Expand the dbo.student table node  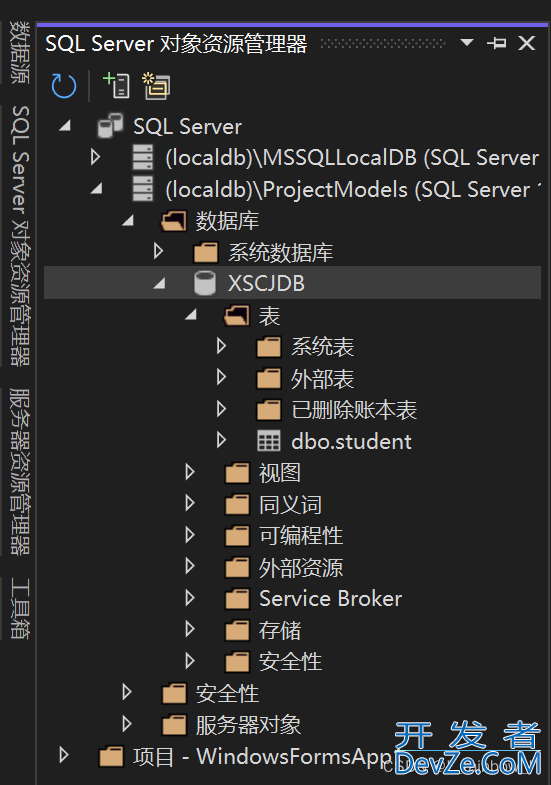[x=221, y=441]
